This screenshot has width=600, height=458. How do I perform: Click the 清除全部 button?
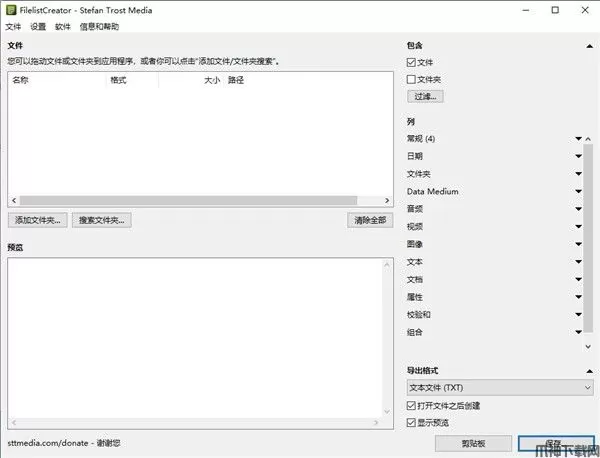[370, 220]
